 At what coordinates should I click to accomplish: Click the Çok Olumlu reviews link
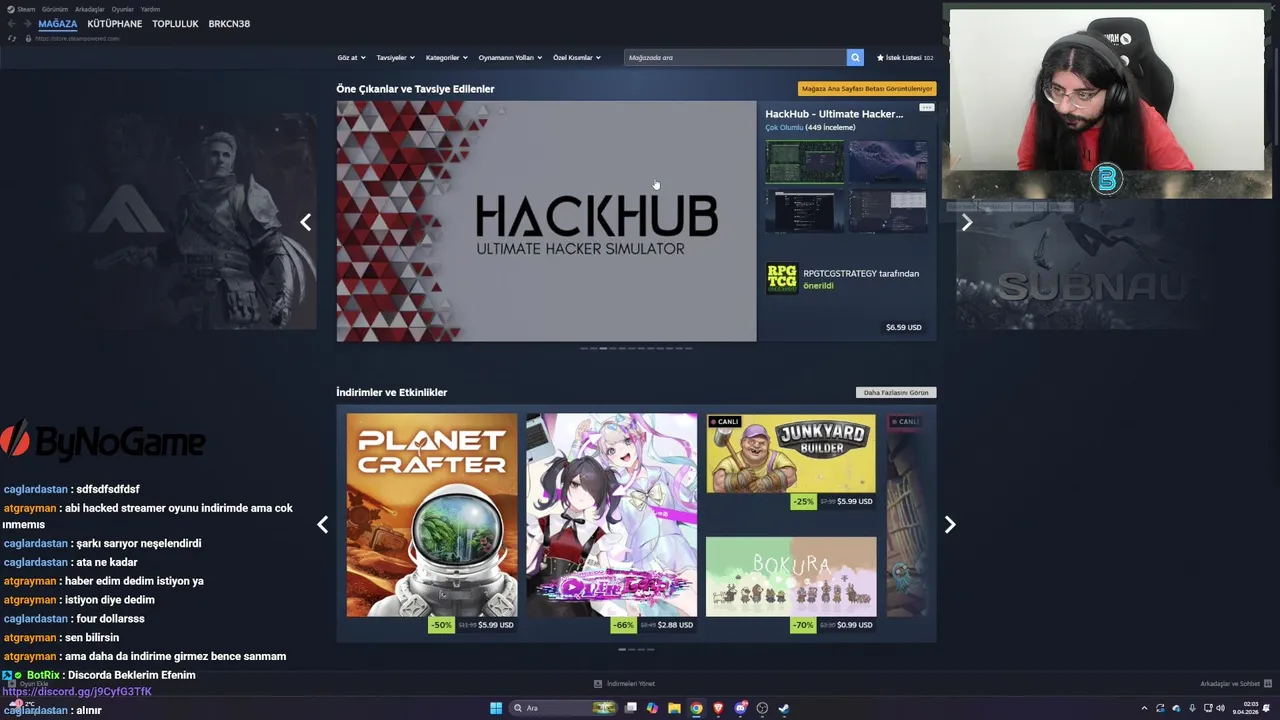click(784, 128)
